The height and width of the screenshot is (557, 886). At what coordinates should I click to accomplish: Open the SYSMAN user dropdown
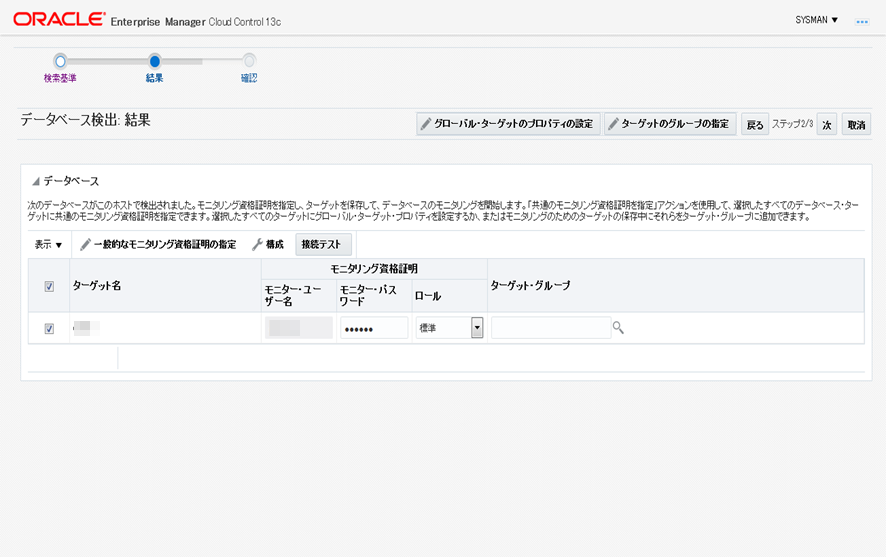[816, 20]
